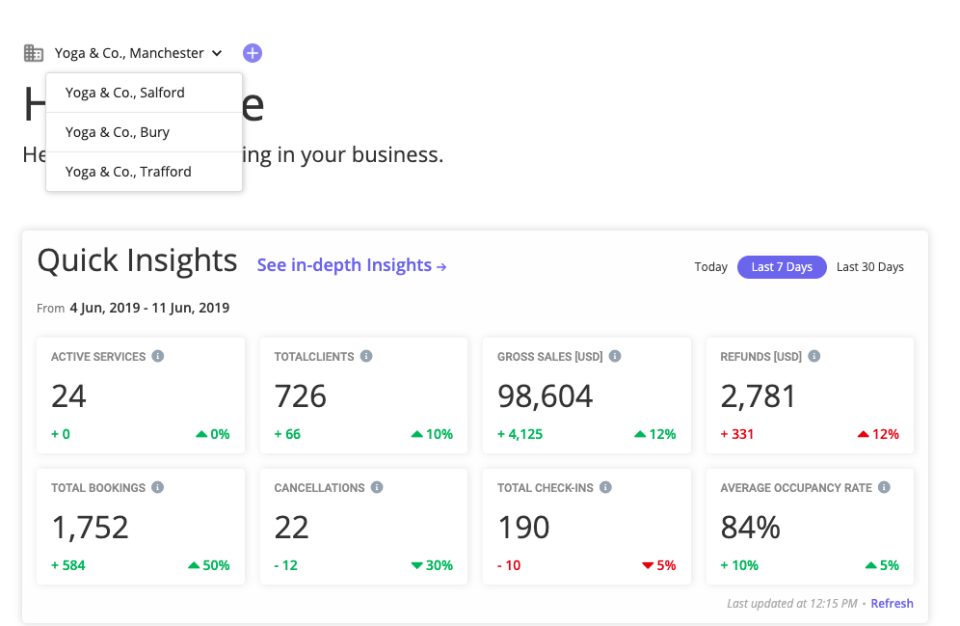Click info icon next to Total Bookings
The height and width of the screenshot is (626, 960).
pyautogui.click(x=157, y=488)
